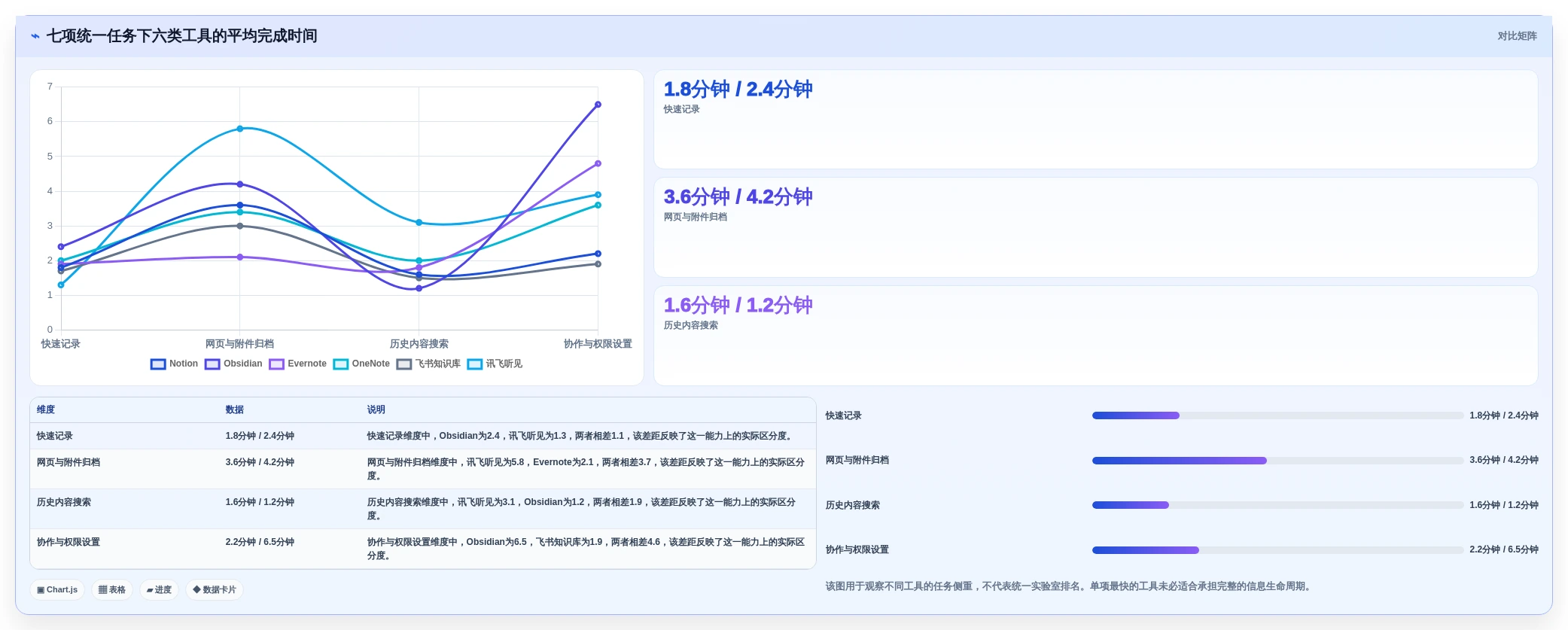Click the lightning icon beside the title
This screenshot has height=630, width=1568.
[35, 36]
